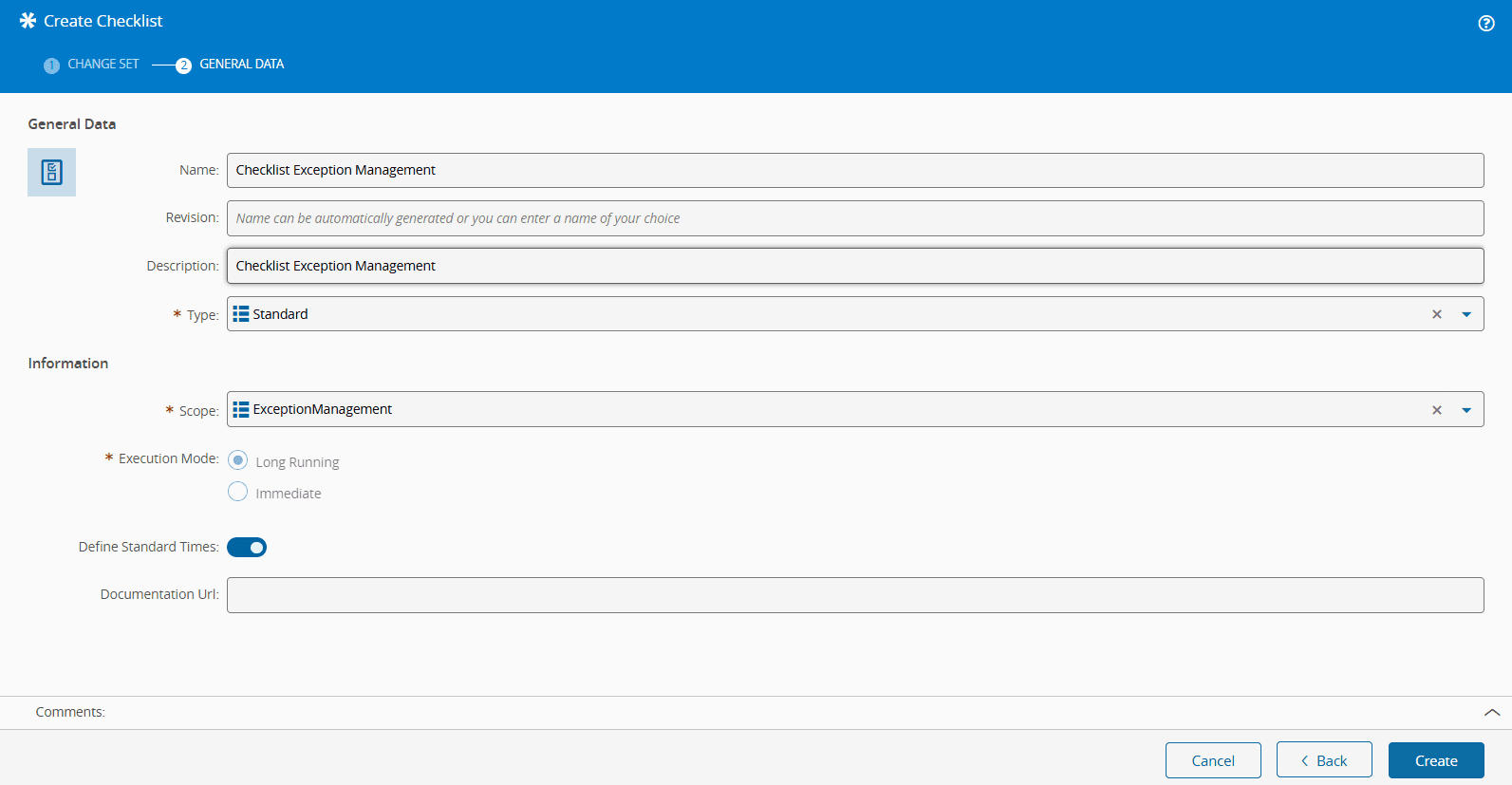Click the Comments label
This screenshot has height=785, width=1512.
click(70, 712)
